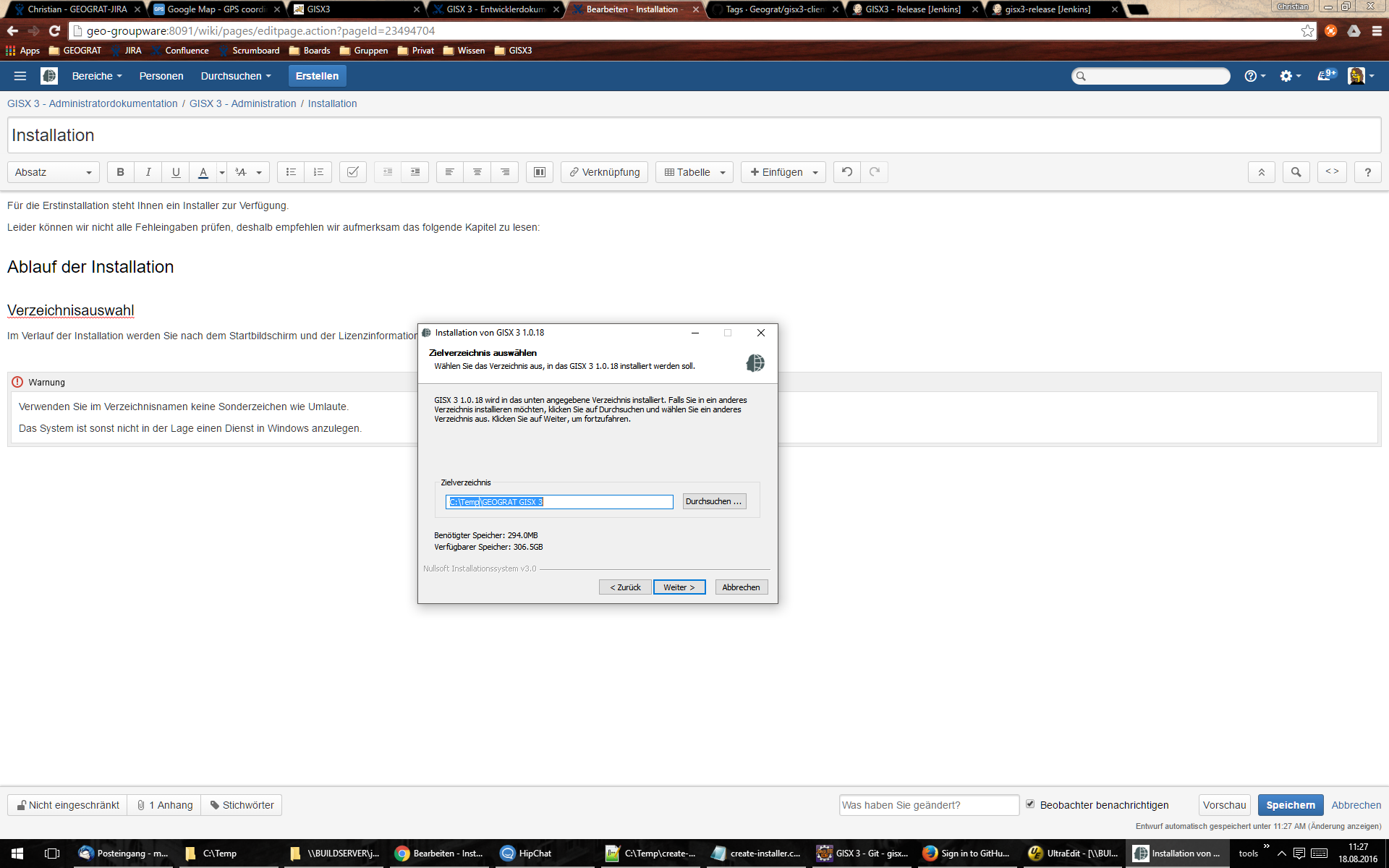Click Weiter in the installer
The width and height of the screenshot is (1389, 868).
click(x=679, y=587)
